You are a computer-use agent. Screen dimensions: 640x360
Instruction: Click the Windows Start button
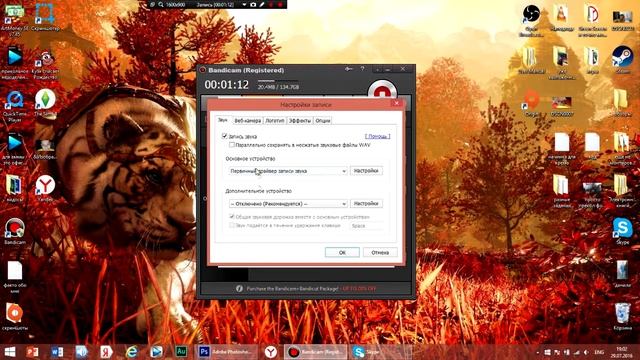9,351
